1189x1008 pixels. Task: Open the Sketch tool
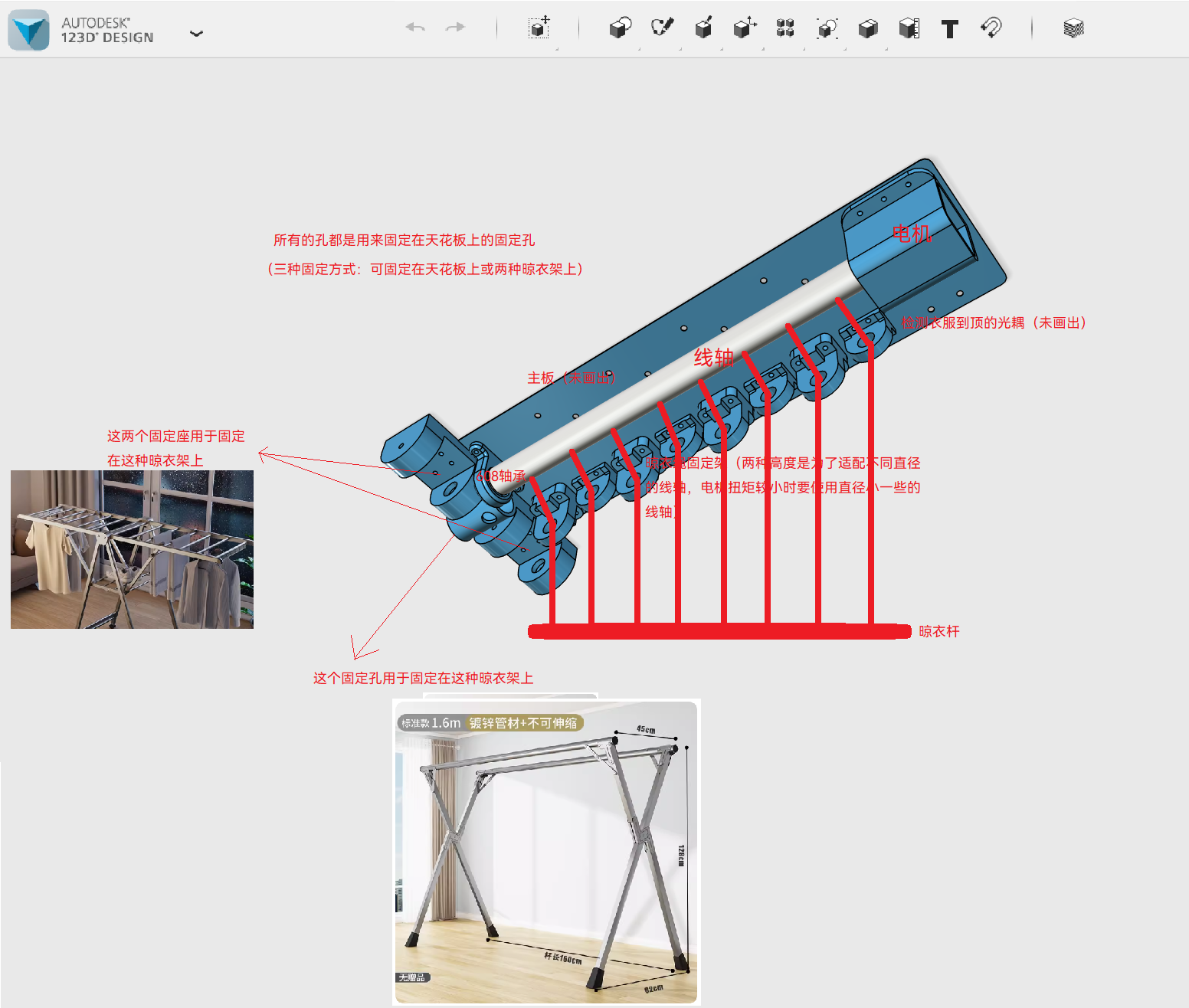tap(662, 28)
